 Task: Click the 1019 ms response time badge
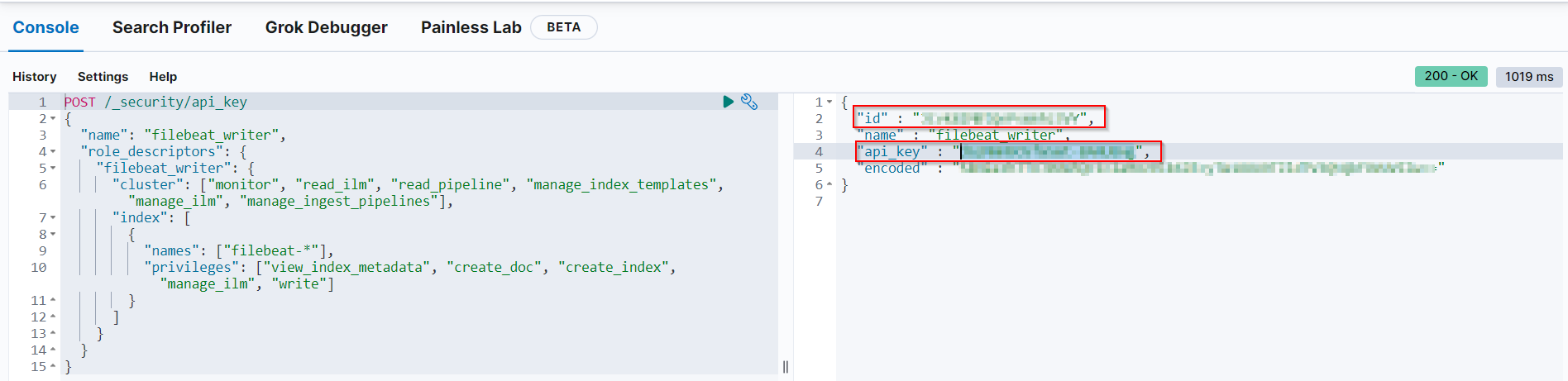tap(1529, 76)
